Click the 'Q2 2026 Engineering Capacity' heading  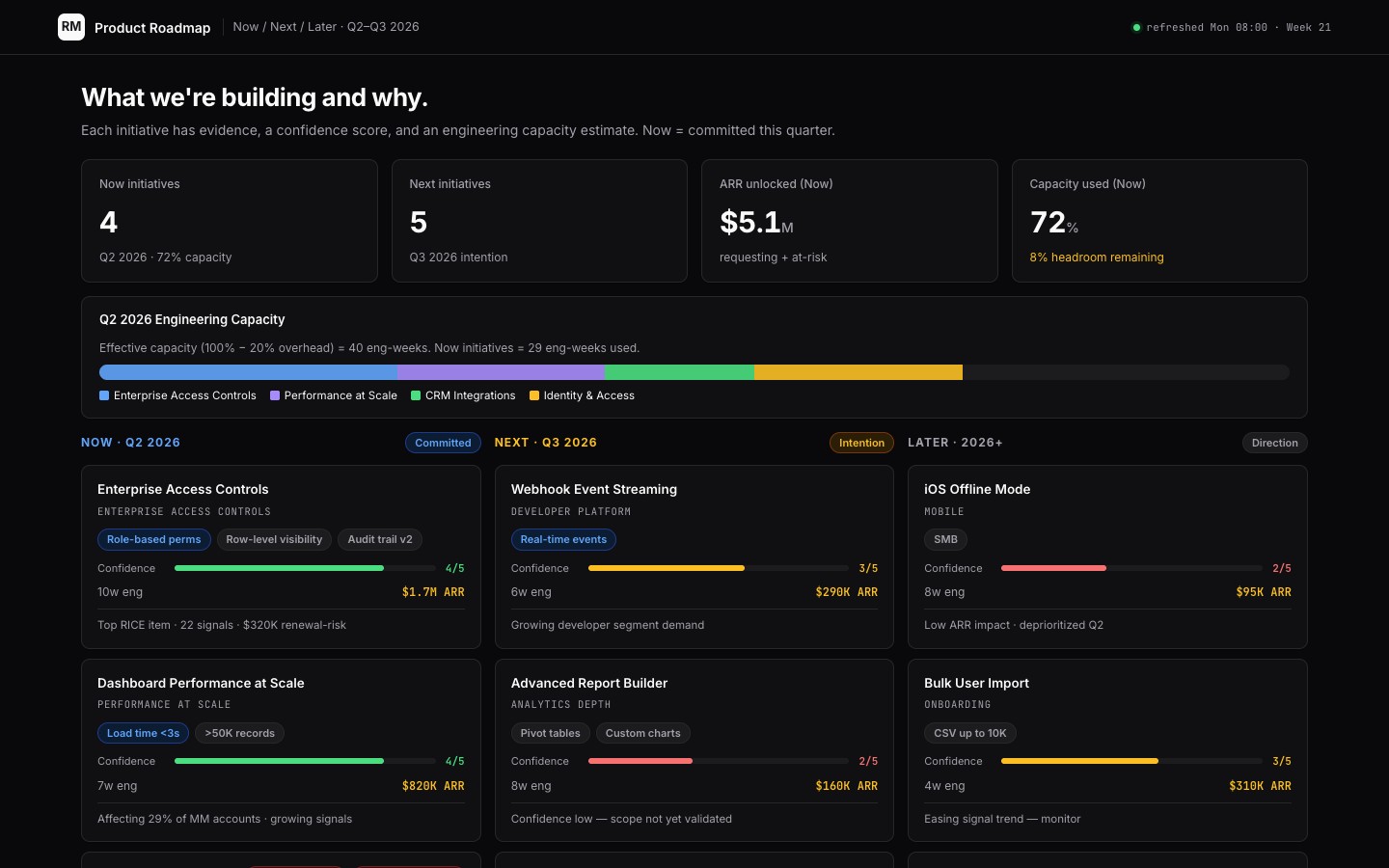tap(192, 319)
